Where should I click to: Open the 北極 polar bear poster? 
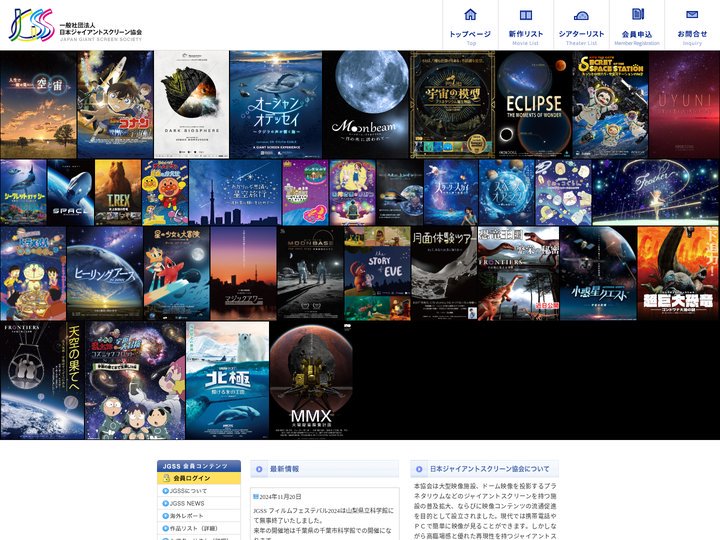point(228,381)
